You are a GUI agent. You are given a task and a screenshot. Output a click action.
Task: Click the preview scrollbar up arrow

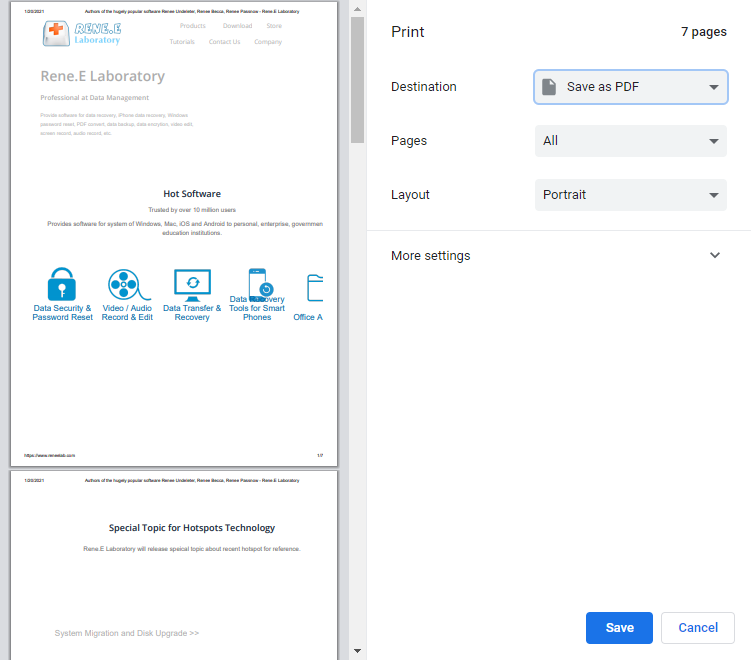tap(357, 9)
